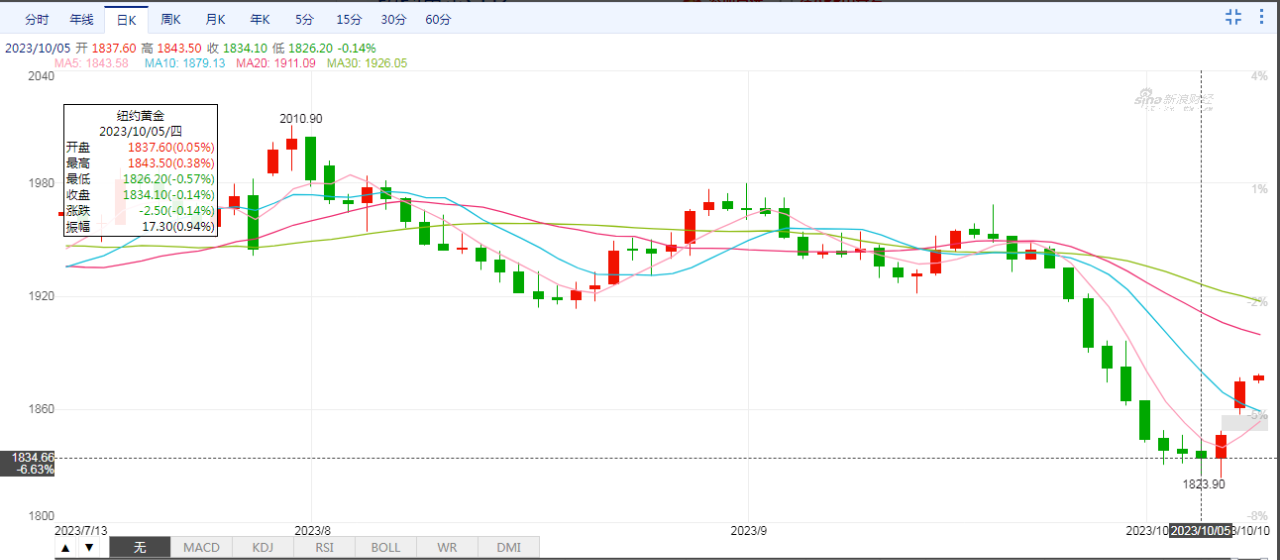Click the down triangle arrow at bottom left
Viewport: 1280px width, 560px height.
[x=89, y=547]
